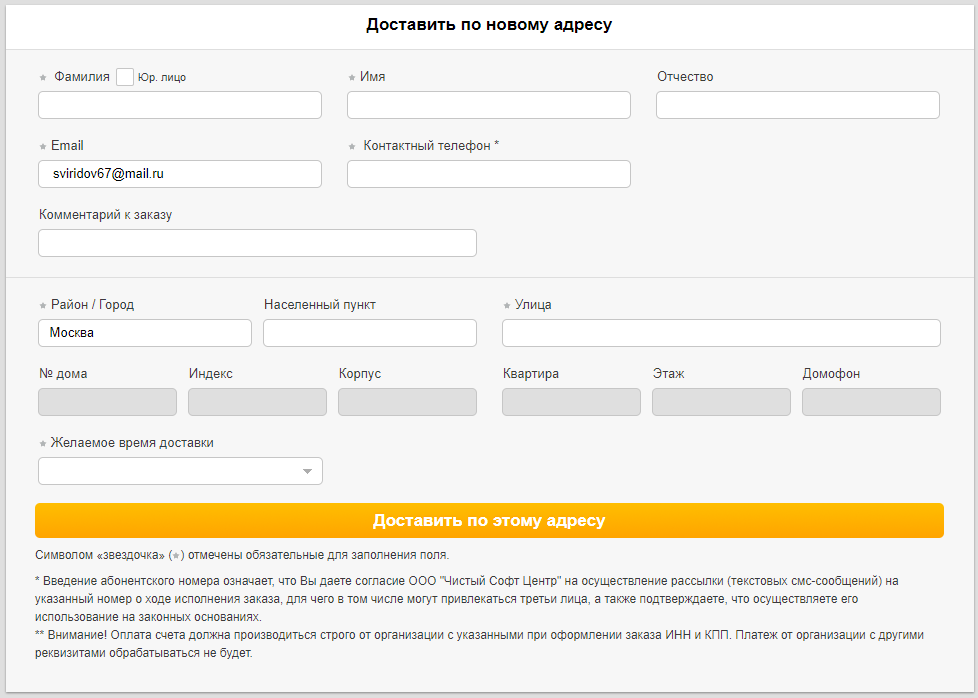Select the Email field with sviridov67@mail.ru
The width and height of the screenshot is (978, 698).
tap(180, 174)
